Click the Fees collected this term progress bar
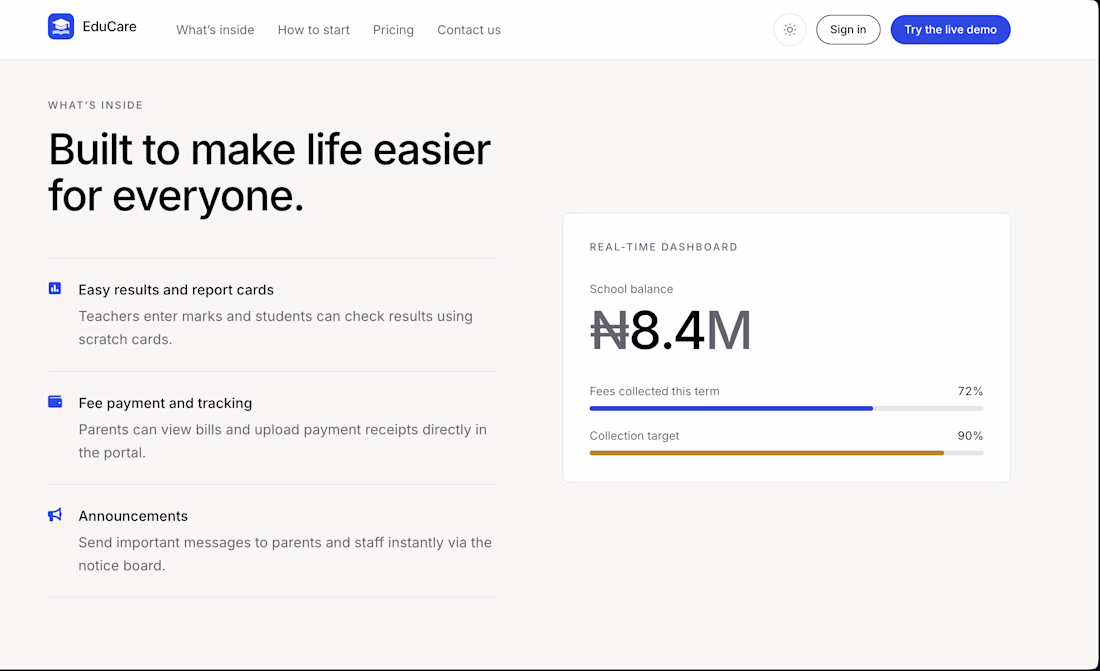Image resolution: width=1100 pixels, height=671 pixels. (786, 408)
